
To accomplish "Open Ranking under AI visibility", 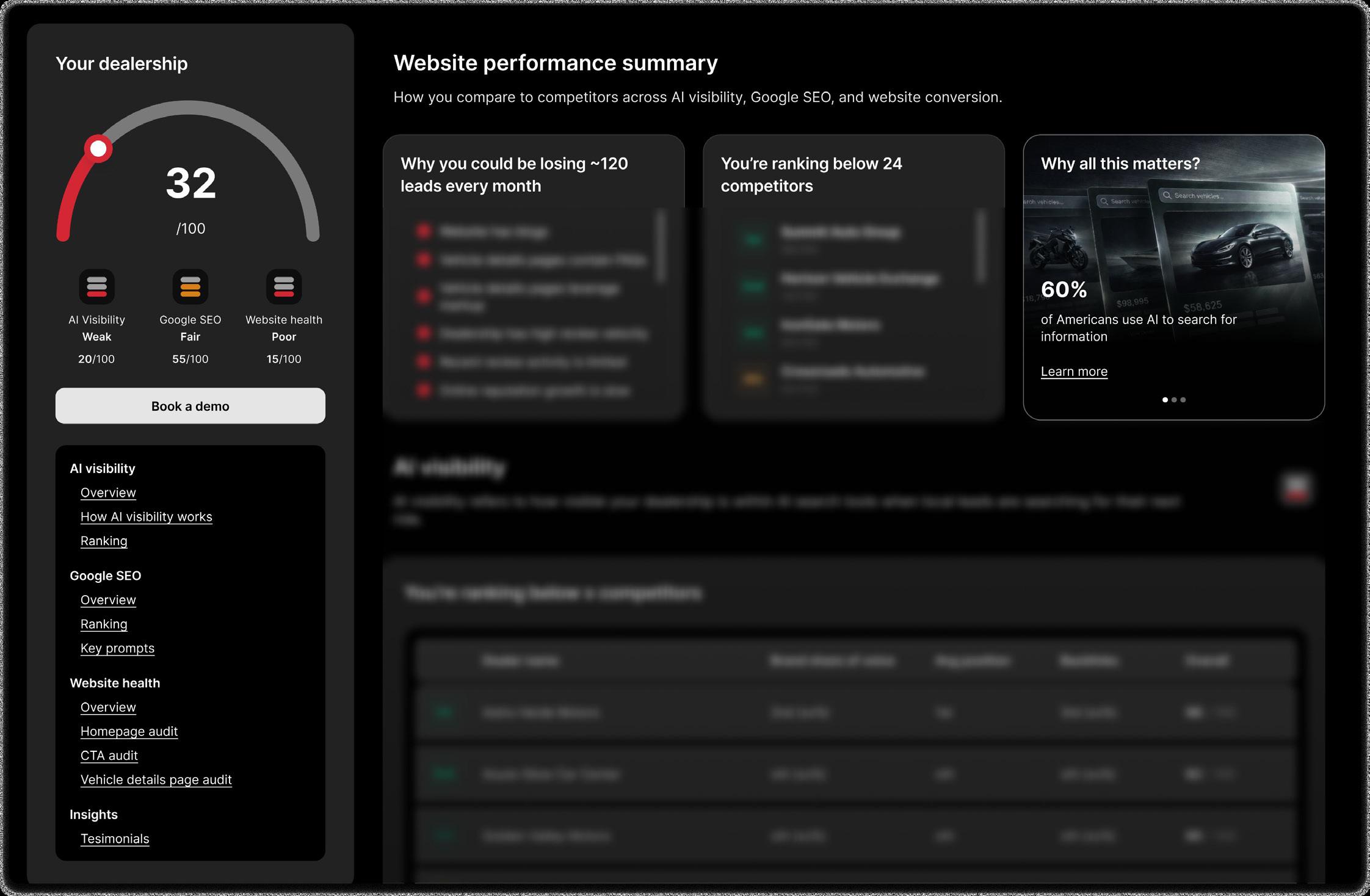I will click(x=104, y=541).
